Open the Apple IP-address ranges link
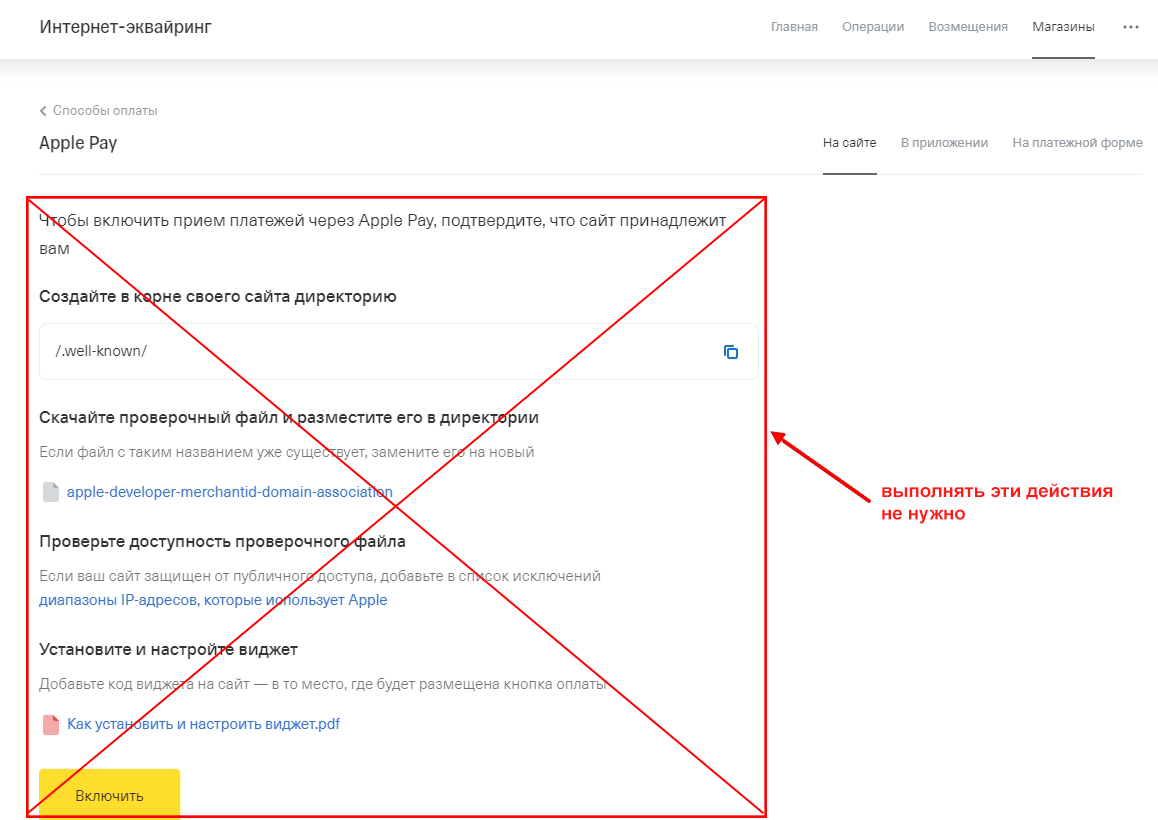Viewport: 1158px width, 820px height. click(x=213, y=600)
